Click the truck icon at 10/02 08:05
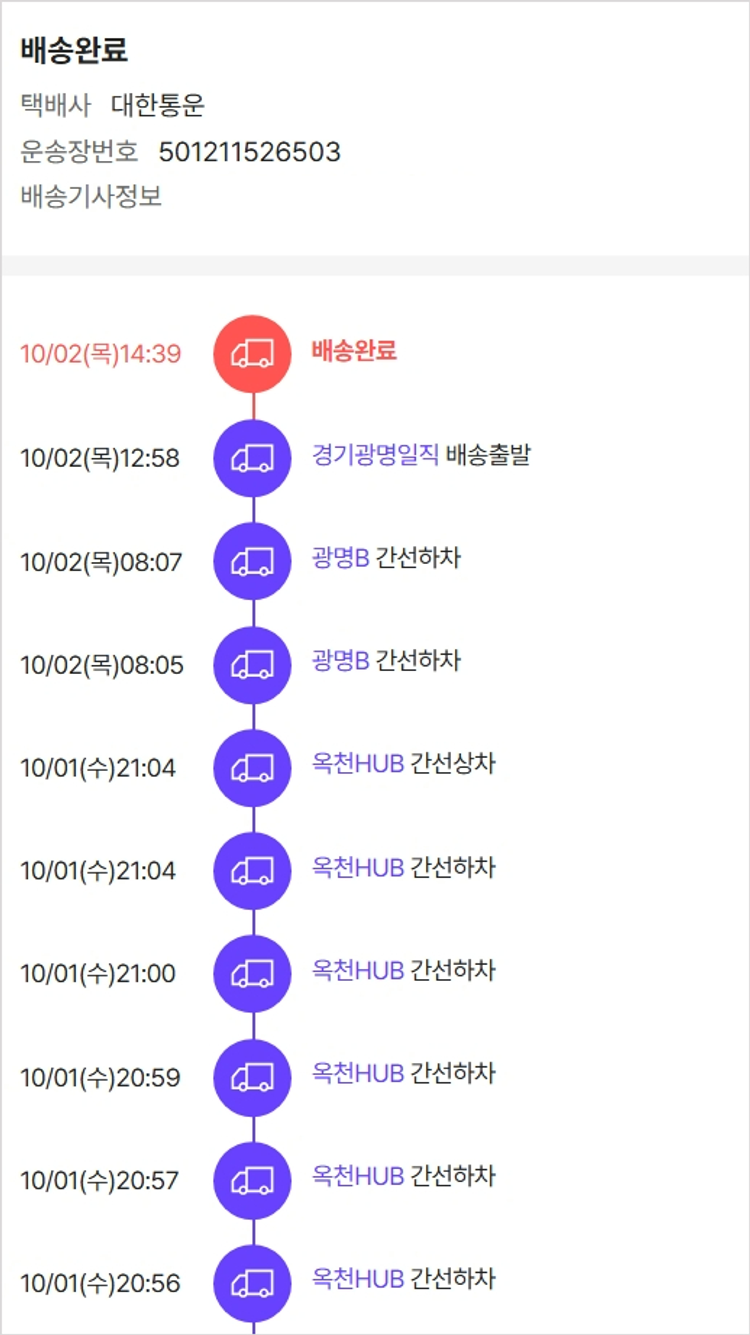The height and width of the screenshot is (1335, 750). coord(253,664)
